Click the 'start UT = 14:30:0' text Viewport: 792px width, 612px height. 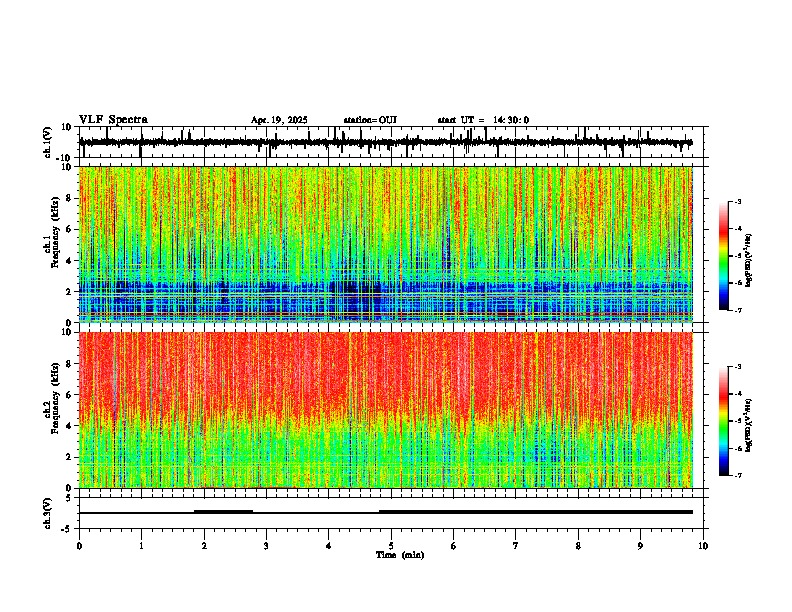point(483,120)
